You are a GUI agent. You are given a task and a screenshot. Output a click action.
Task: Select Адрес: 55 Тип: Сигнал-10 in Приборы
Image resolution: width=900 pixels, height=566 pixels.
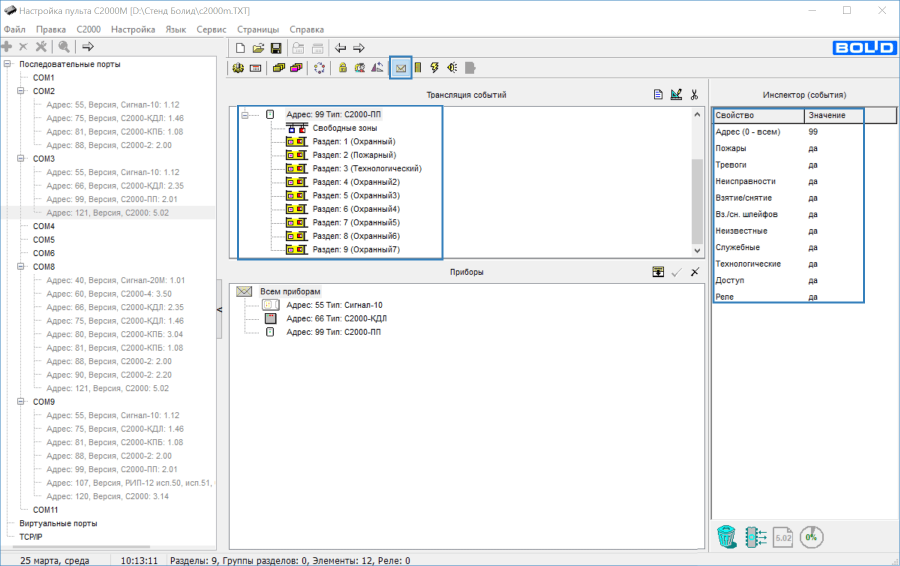tap(334, 305)
